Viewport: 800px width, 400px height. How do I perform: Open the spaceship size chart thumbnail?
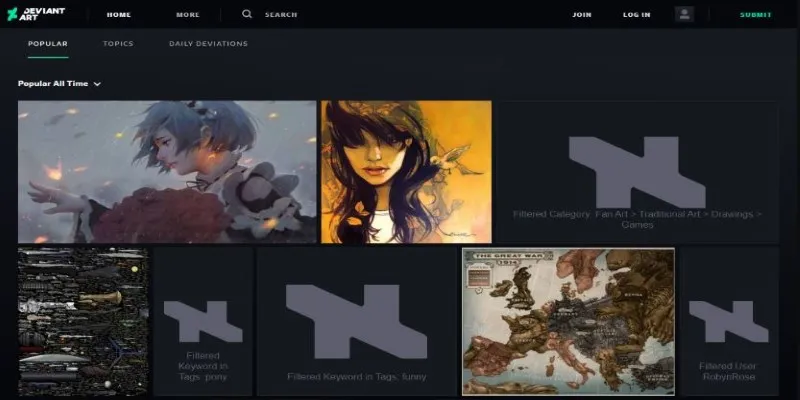83,322
